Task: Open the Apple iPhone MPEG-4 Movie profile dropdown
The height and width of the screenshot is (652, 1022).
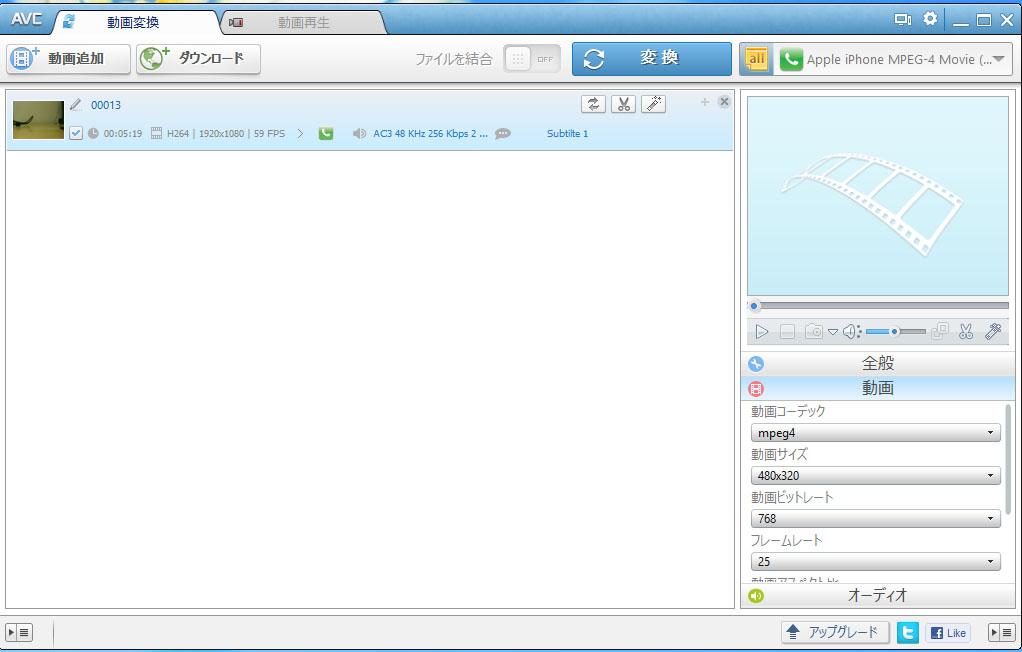Action: point(895,59)
